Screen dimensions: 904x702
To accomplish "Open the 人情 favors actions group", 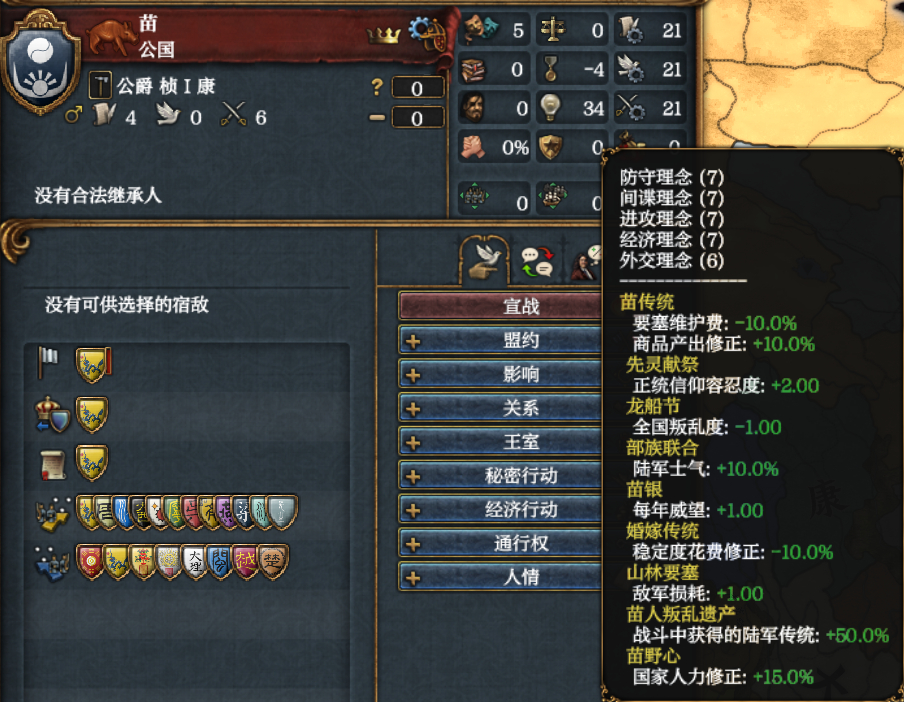I will pyautogui.click(x=500, y=577).
